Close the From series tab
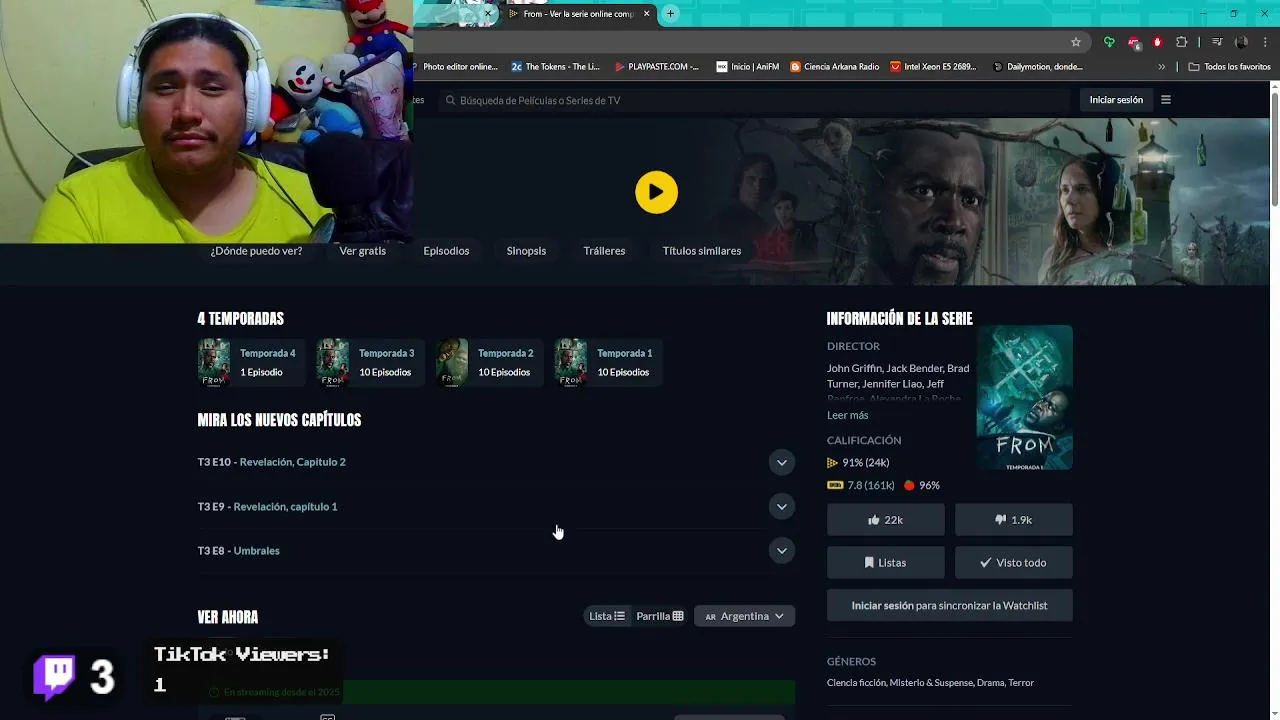The image size is (1280, 720). (647, 14)
